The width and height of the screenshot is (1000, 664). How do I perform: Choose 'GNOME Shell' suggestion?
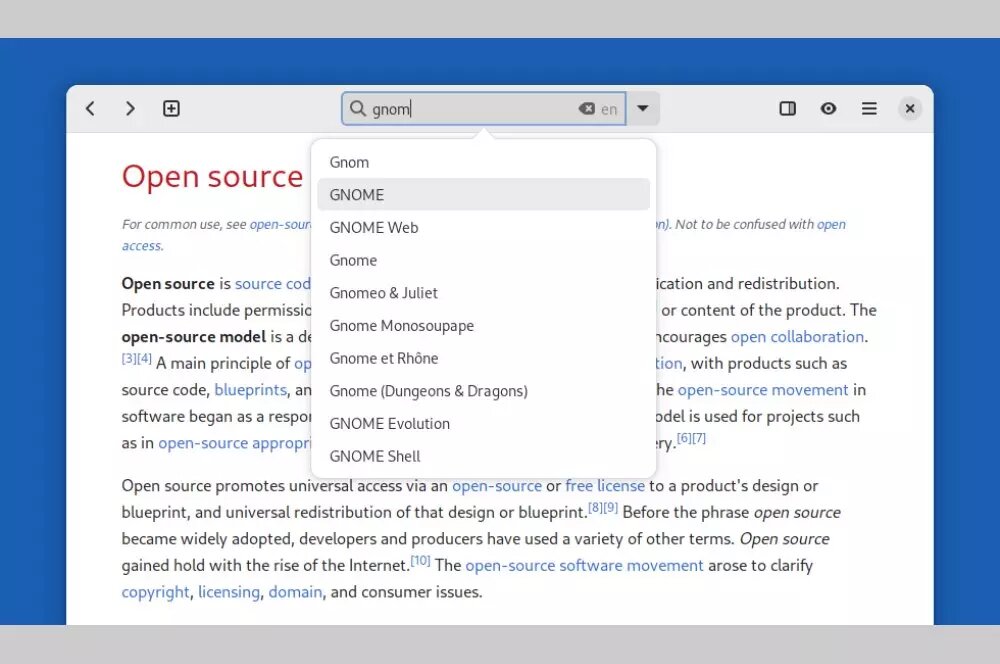coord(483,456)
